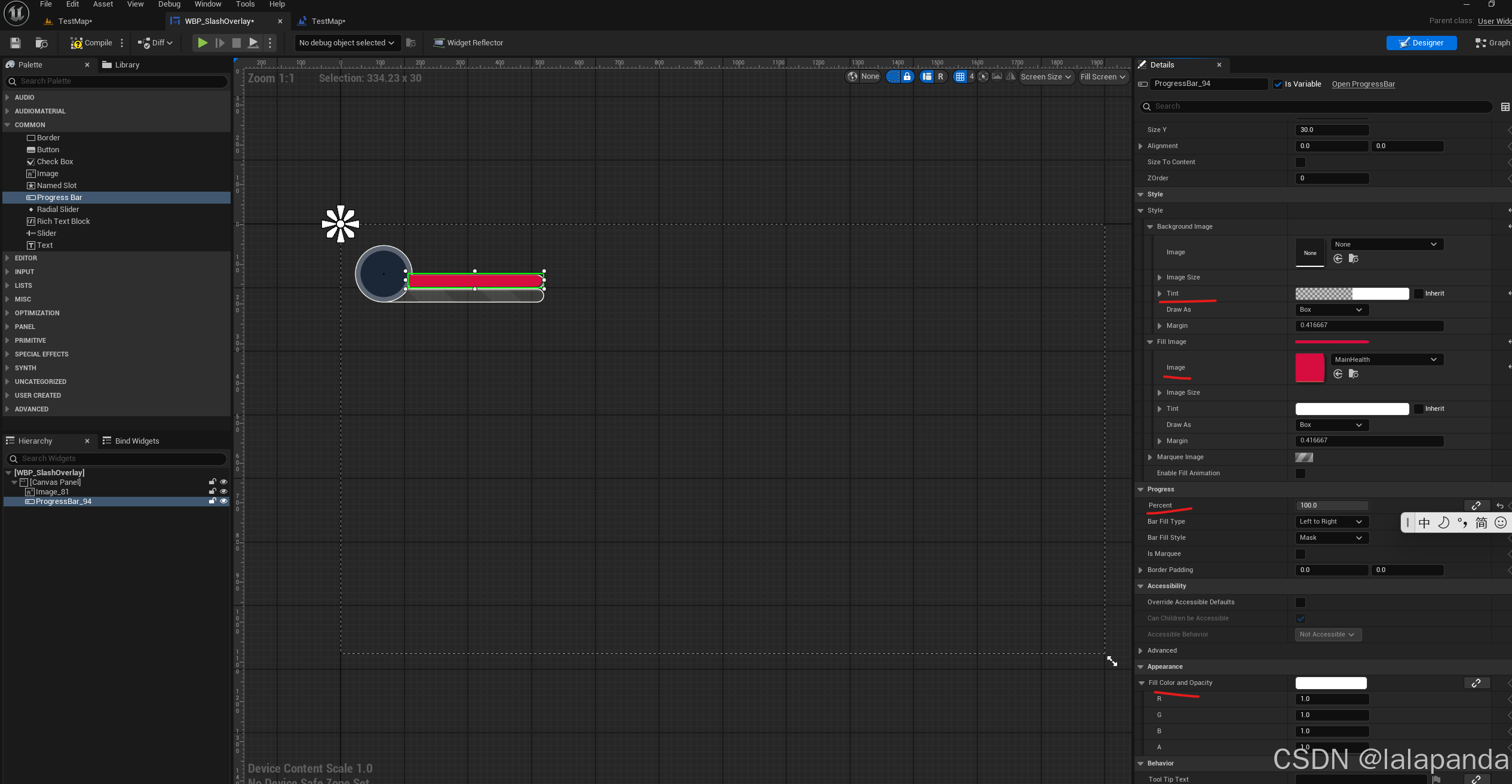The height and width of the screenshot is (784, 1512).
Task: Open the Bar Fill Type dropdown
Action: pos(1330,522)
